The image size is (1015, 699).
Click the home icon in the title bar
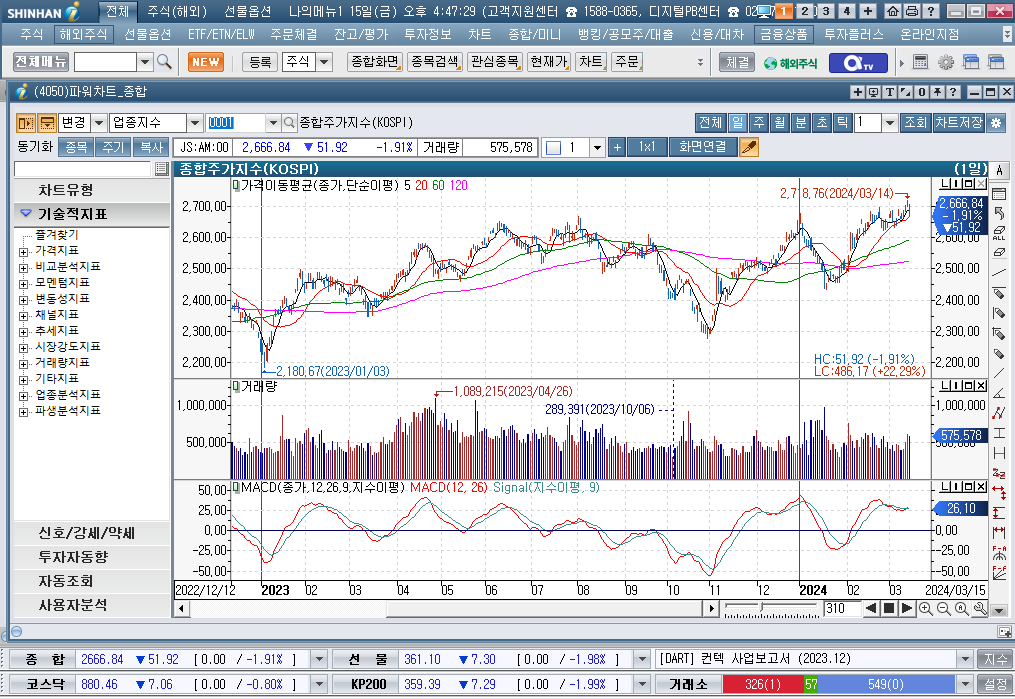(893, 11)
